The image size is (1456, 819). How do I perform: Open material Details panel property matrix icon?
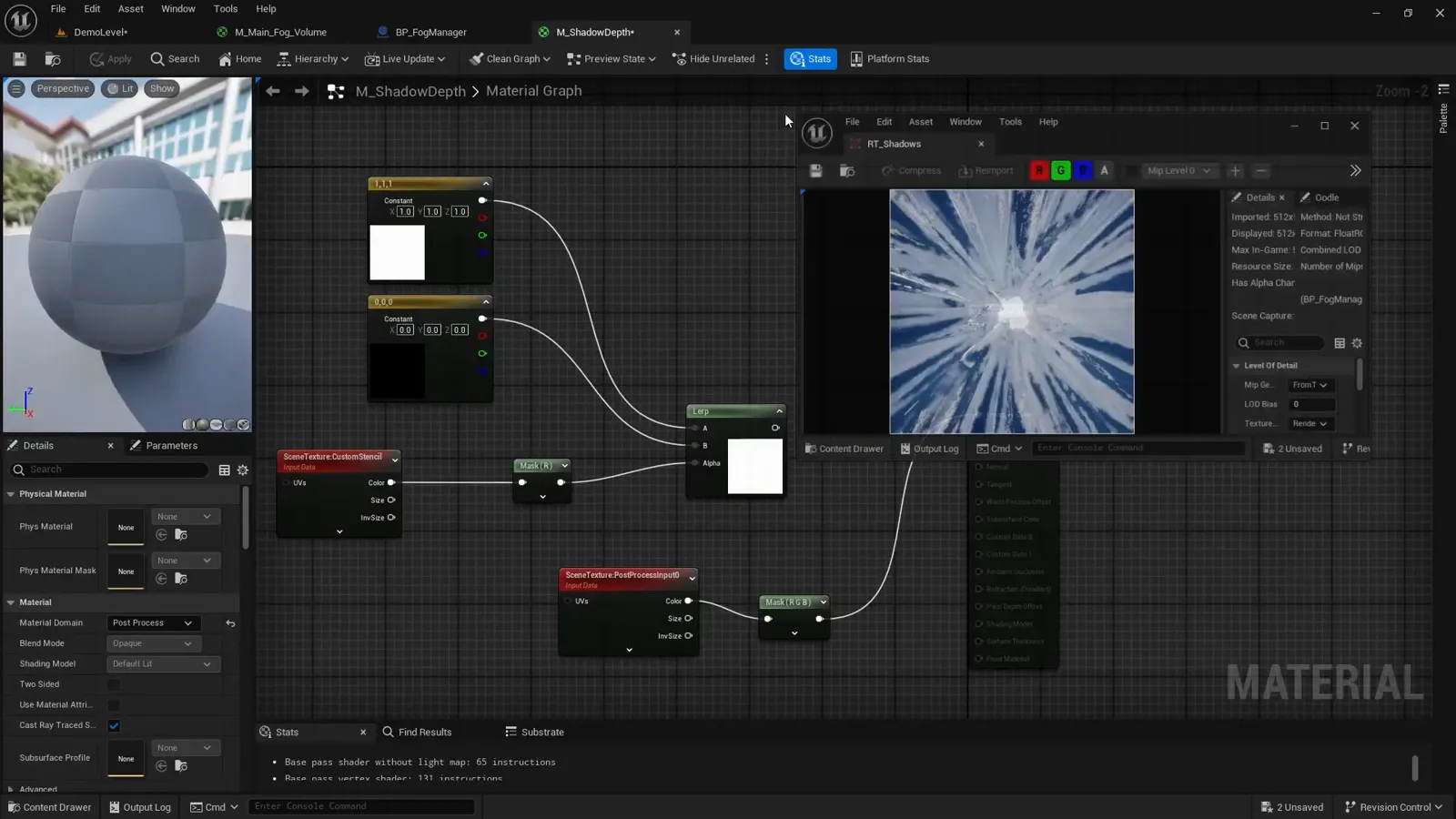point(224,470)
